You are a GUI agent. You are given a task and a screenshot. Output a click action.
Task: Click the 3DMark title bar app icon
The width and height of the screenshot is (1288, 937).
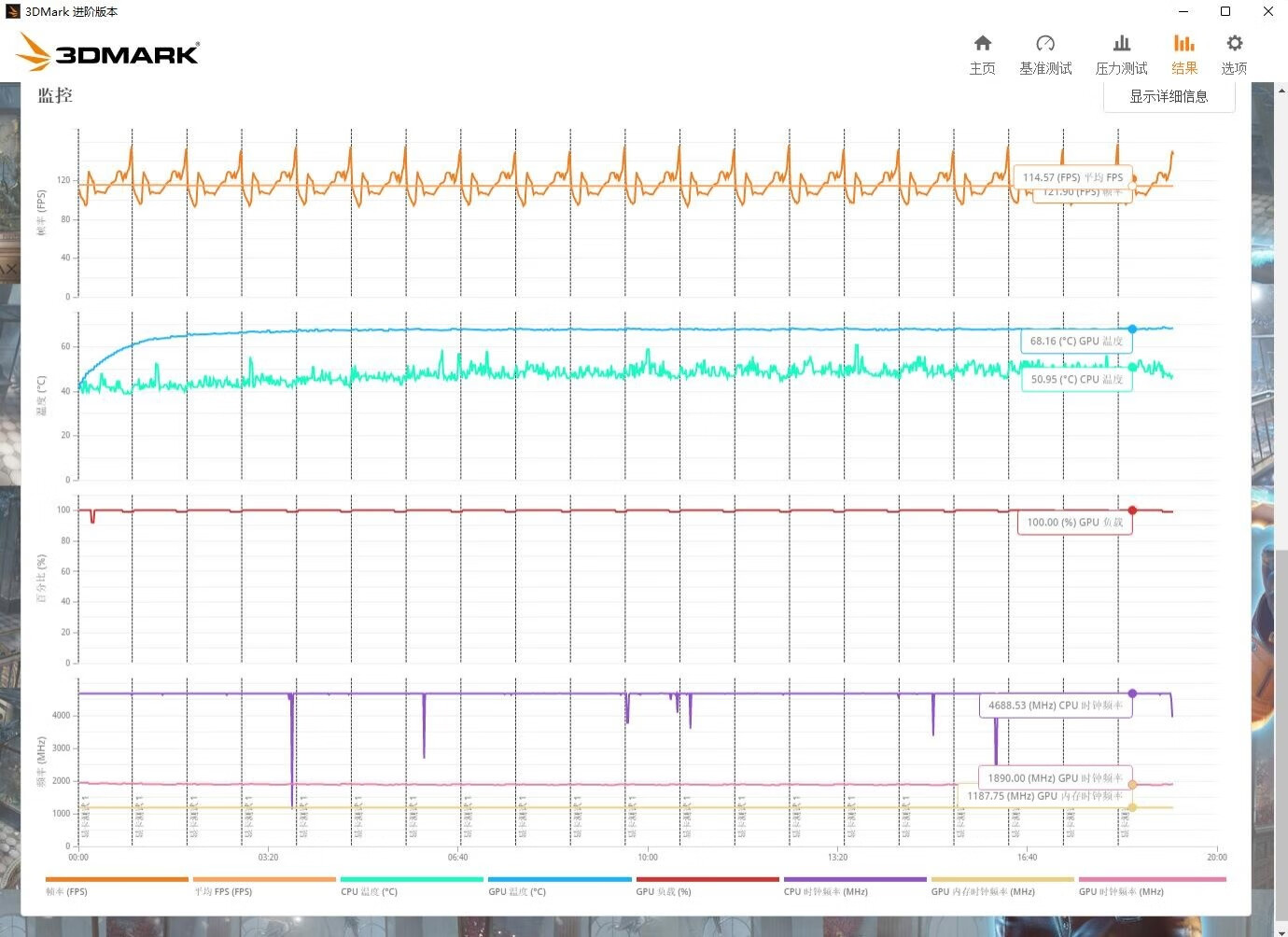(12, 11)
